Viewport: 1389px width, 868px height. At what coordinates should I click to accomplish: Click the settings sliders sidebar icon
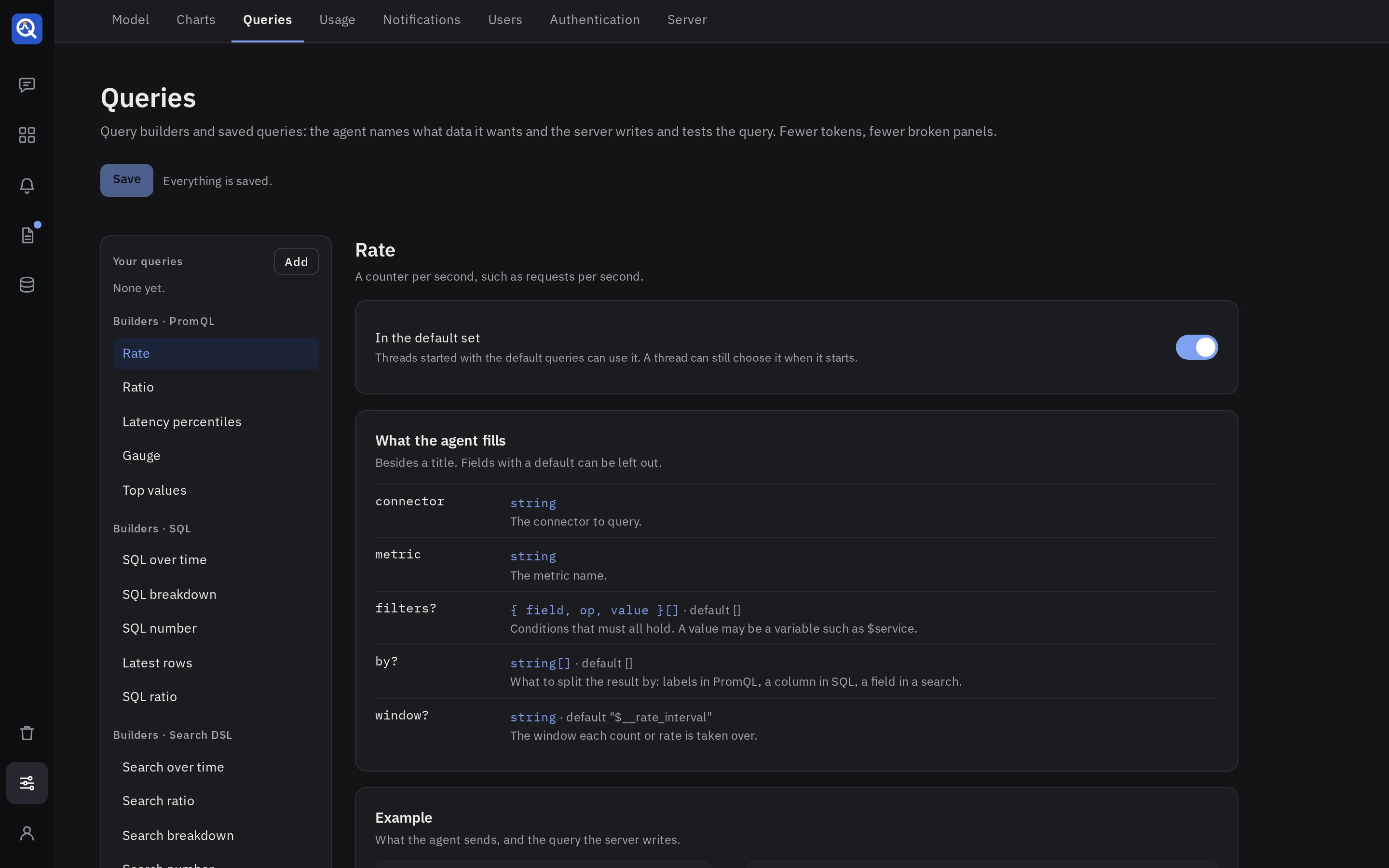27,783
